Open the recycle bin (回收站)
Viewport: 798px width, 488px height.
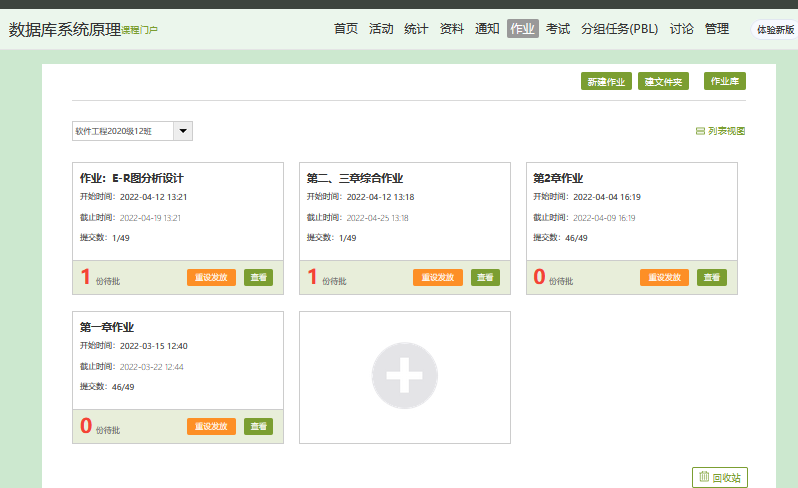720,477
